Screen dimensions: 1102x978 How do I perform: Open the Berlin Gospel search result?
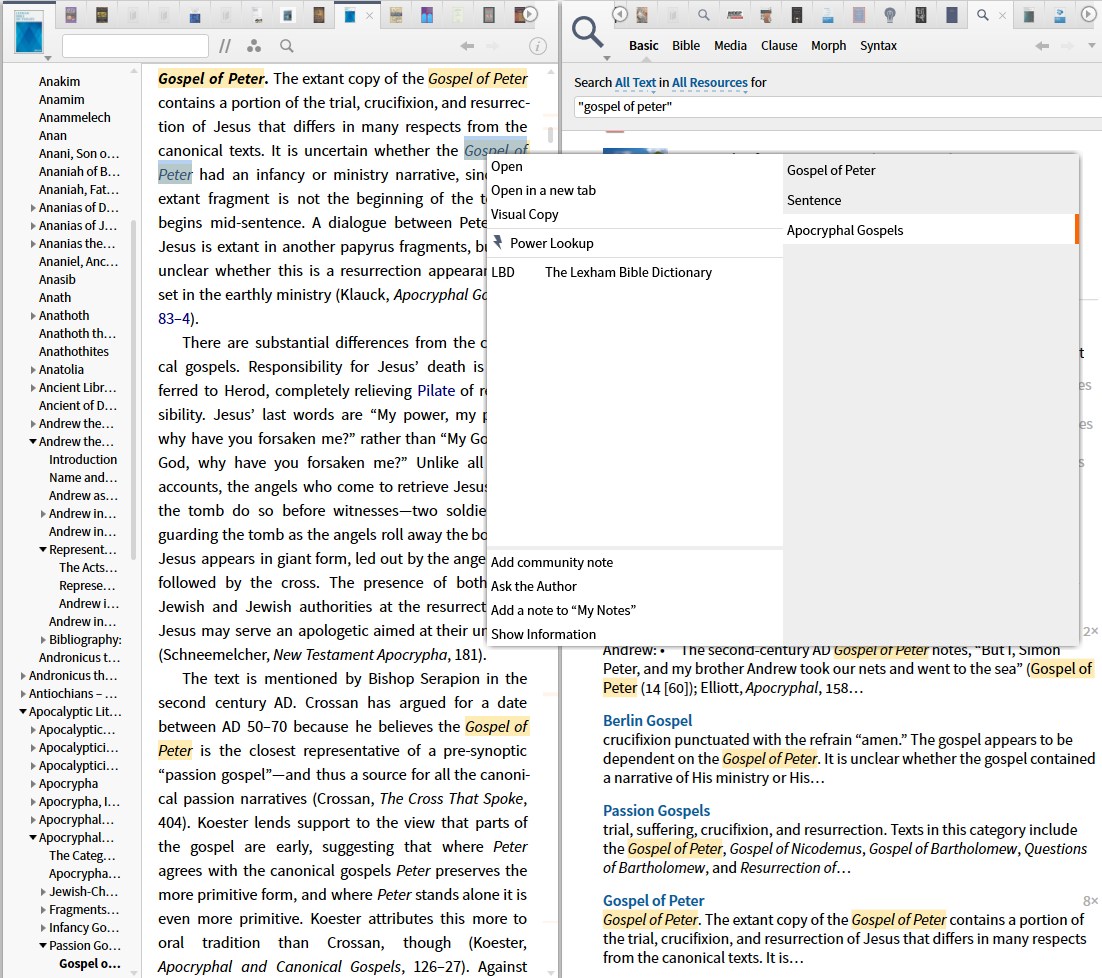[647, 721]
